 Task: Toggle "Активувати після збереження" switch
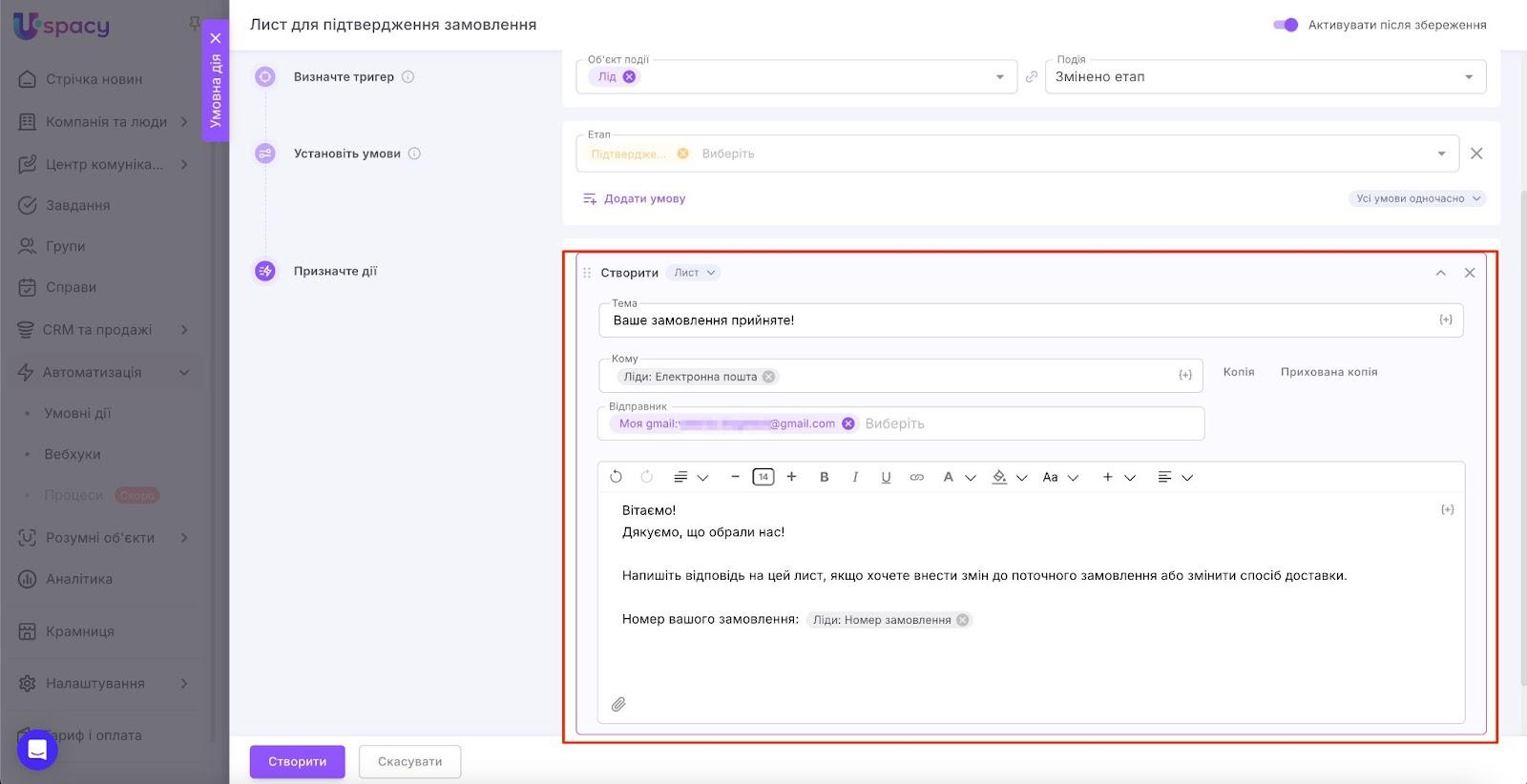pos(1286,25)
